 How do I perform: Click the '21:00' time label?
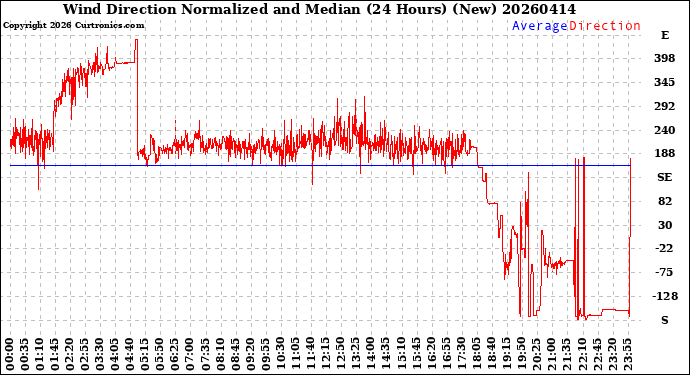coord(551,355)
